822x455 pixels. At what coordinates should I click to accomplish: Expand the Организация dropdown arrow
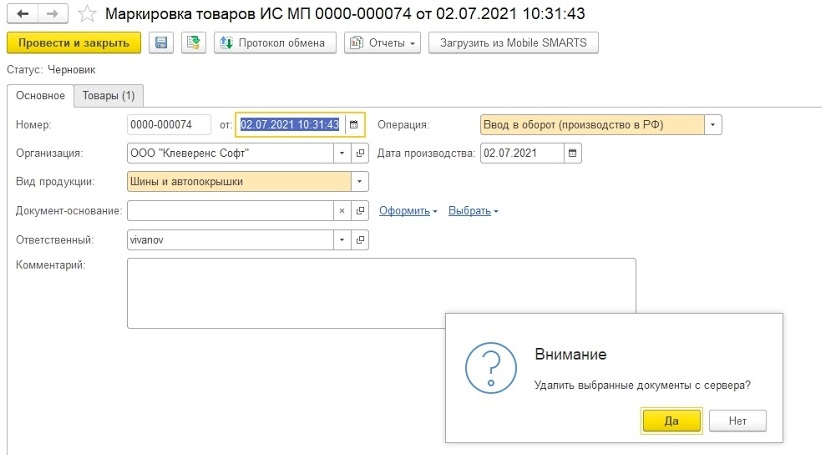click(x=342, y=153)
